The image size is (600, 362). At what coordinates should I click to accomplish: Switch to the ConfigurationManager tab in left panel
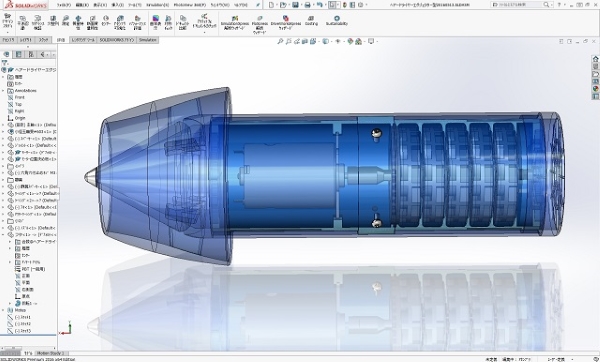[x=31, y=54]
